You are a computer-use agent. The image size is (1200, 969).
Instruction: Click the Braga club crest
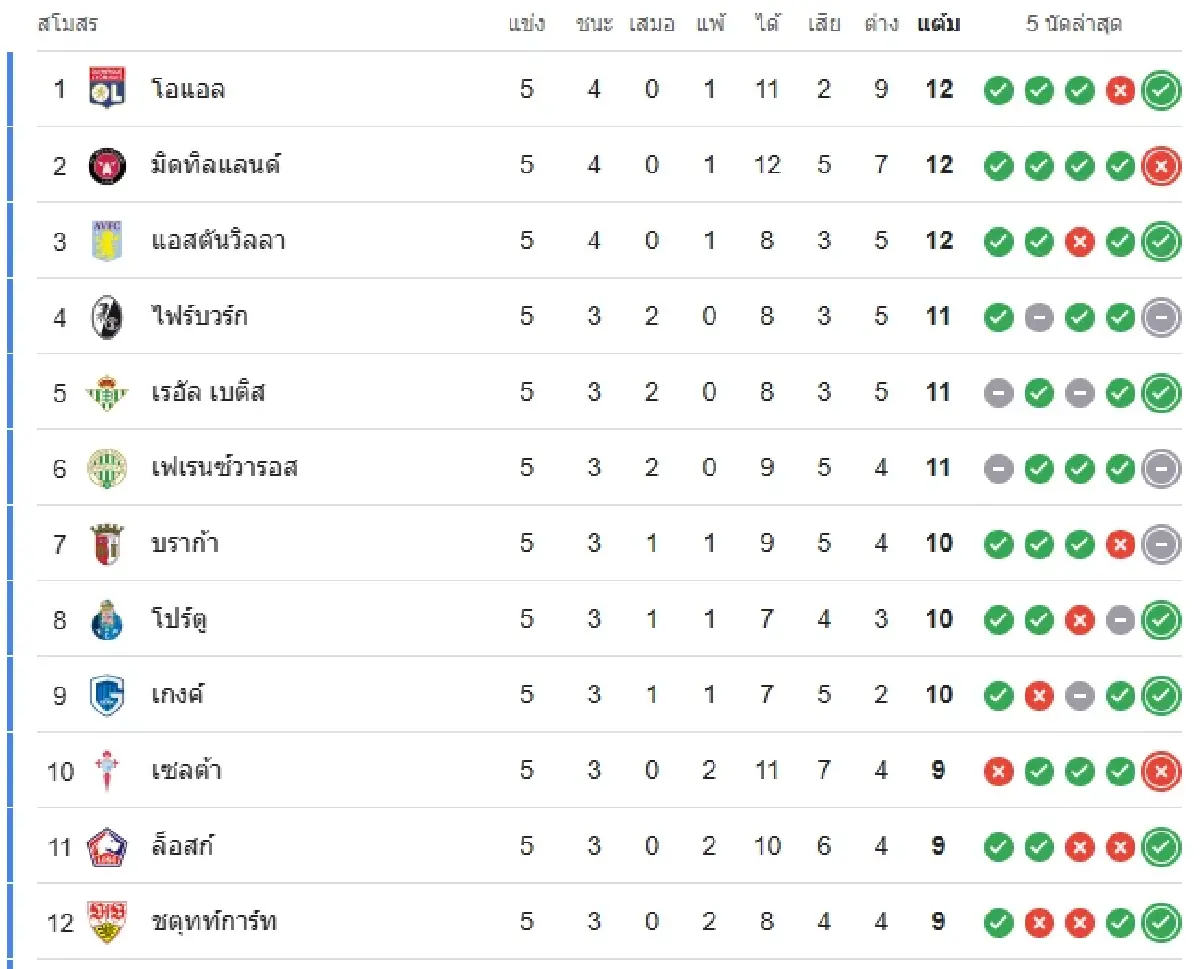click(x=106, y=544)
